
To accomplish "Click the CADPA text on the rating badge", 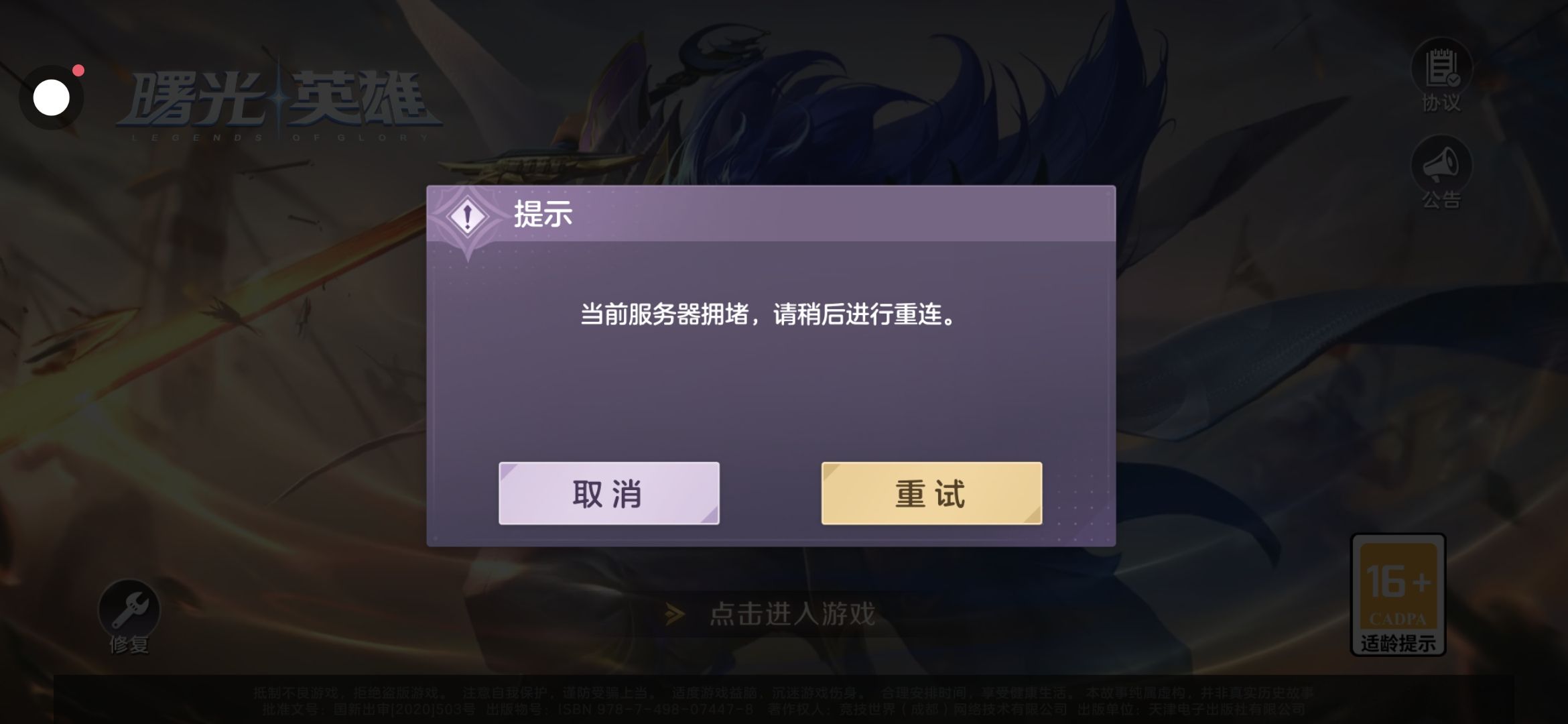I will [1398, 619].
